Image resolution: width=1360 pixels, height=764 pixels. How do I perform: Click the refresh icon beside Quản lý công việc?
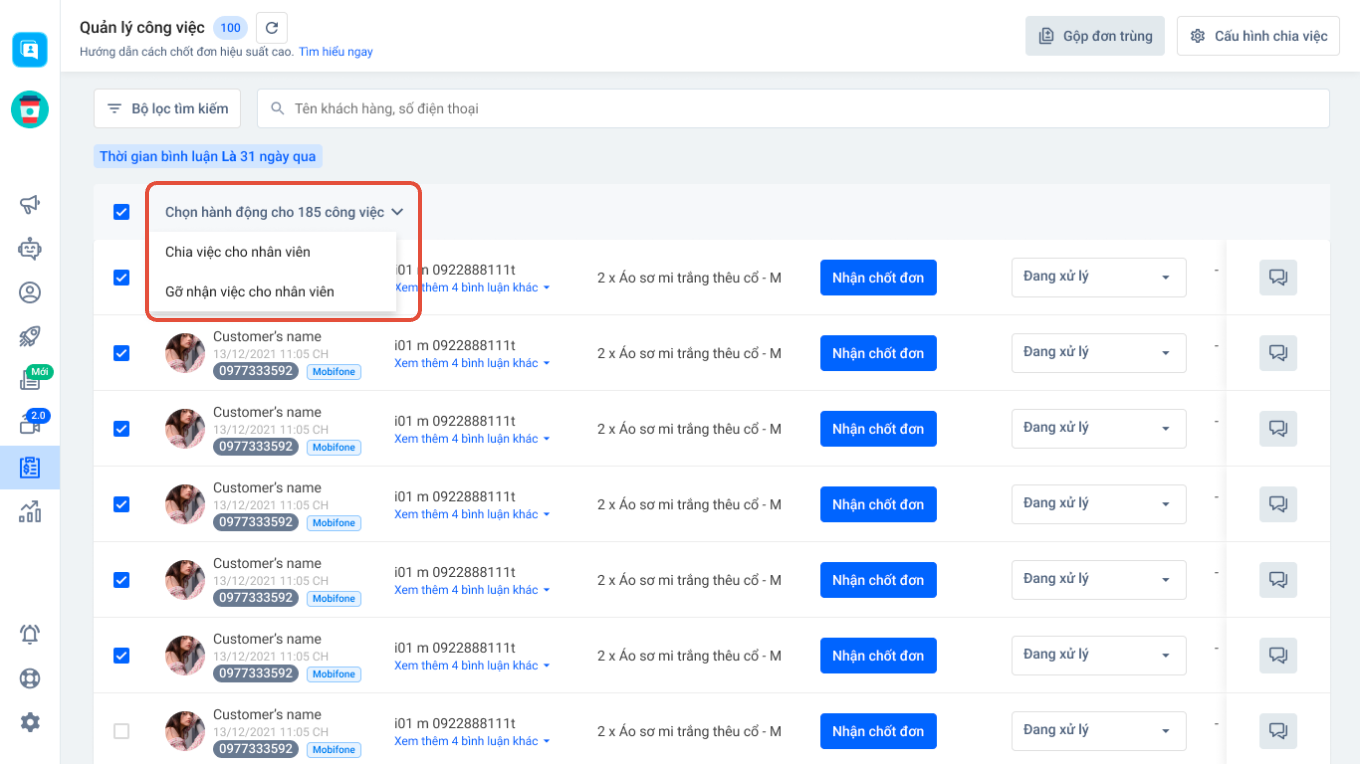(272, 28)
